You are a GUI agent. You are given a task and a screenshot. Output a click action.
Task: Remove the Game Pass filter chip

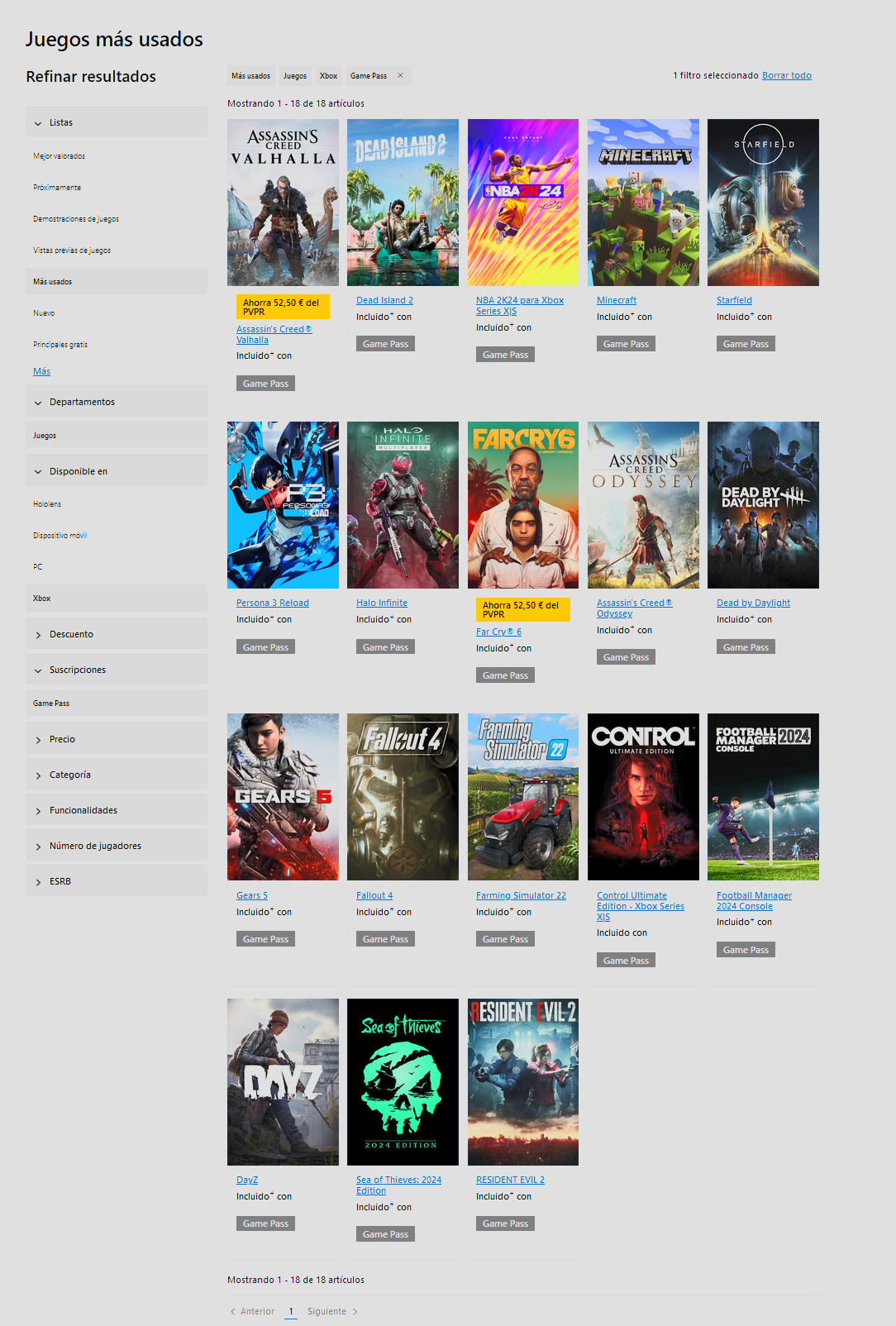(400, 75)
